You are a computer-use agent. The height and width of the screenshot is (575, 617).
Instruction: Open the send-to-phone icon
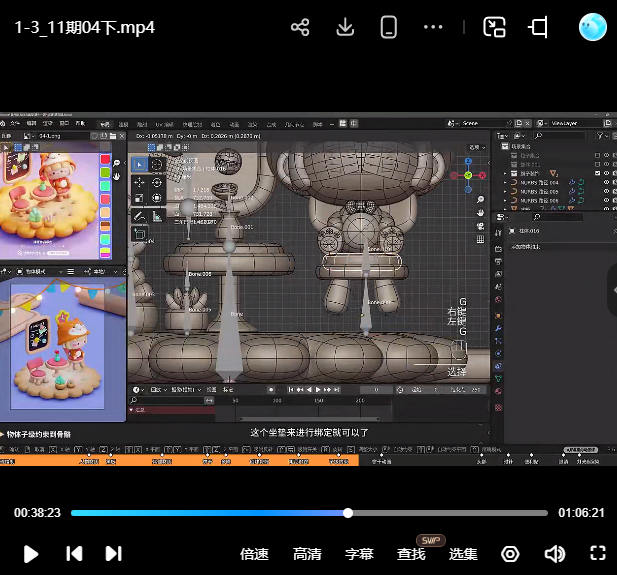coord(389,27)
